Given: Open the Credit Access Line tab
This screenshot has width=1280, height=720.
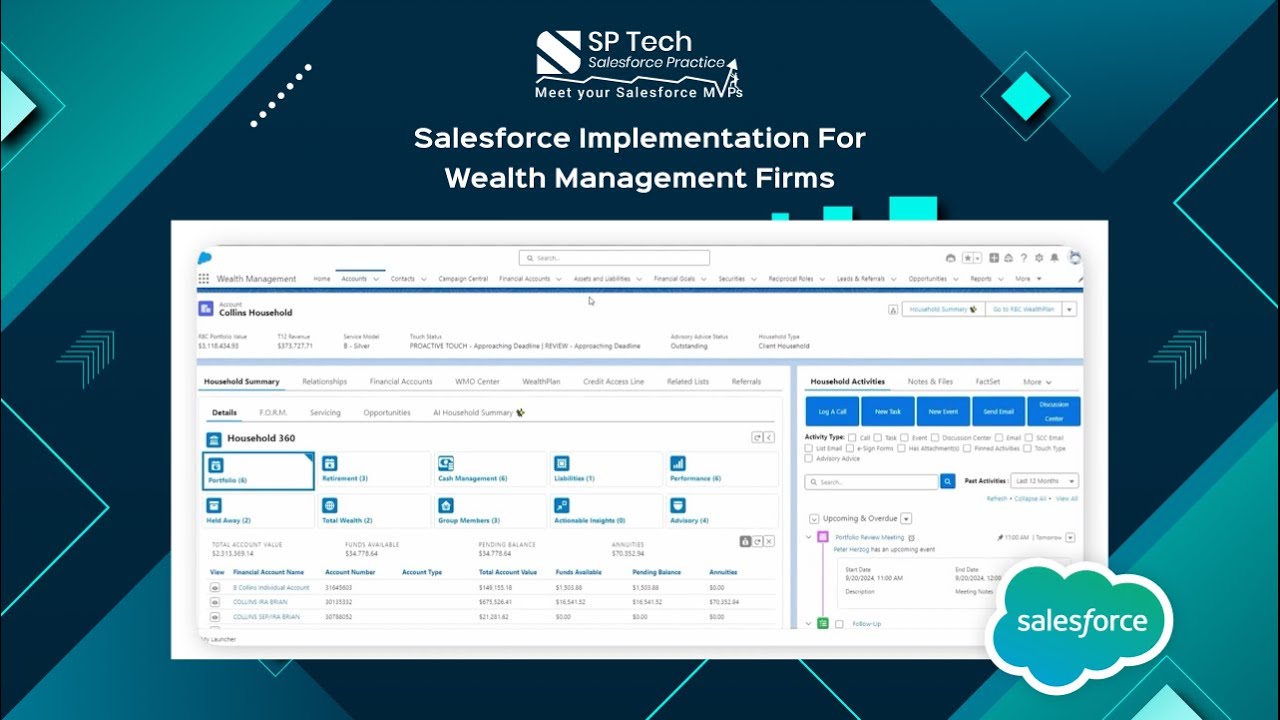Looking at the screenshot, I should 614,382.
